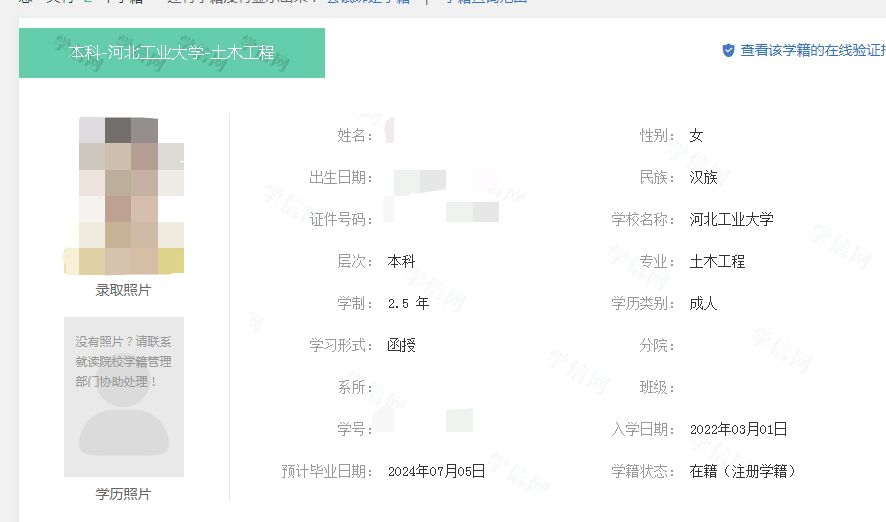
Task: Click the 学籍状态 field label
Action: pos(642,471)
